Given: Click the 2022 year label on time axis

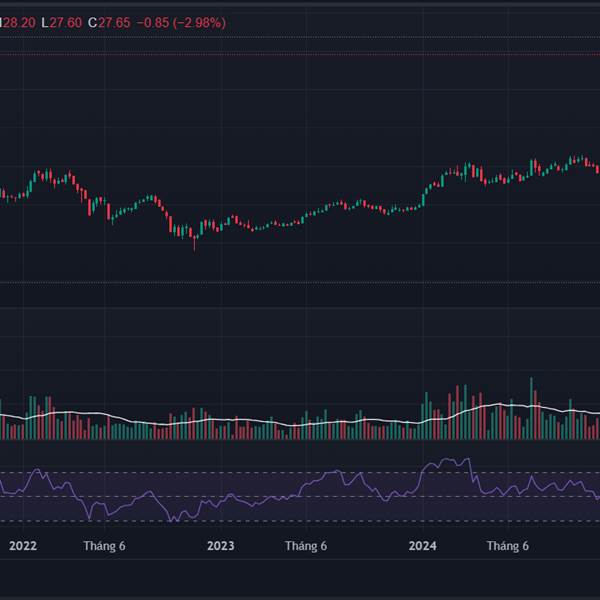Looking at the screenshot, I should [22, 546].
